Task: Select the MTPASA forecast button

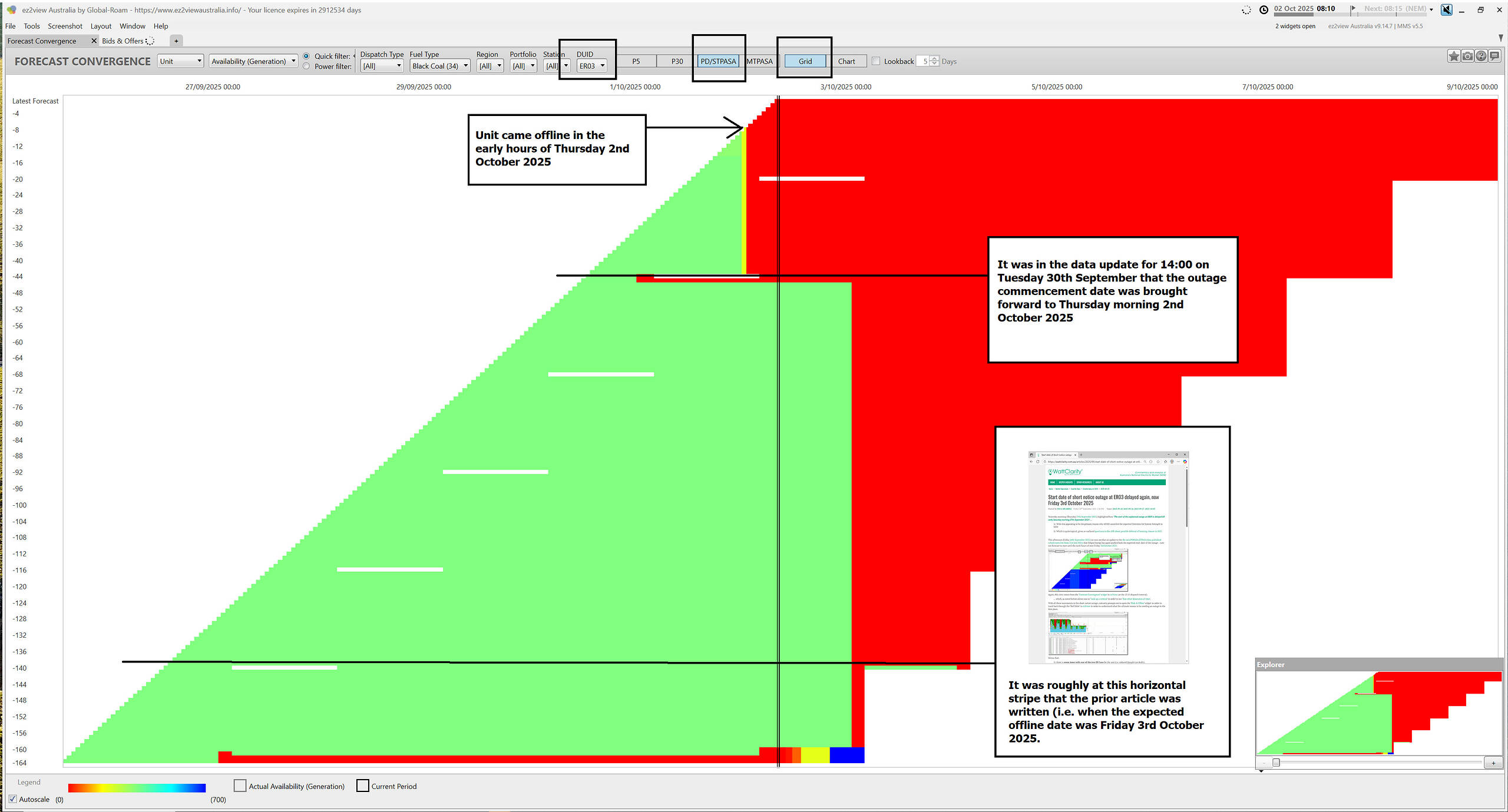Action: tap(759, 61)
